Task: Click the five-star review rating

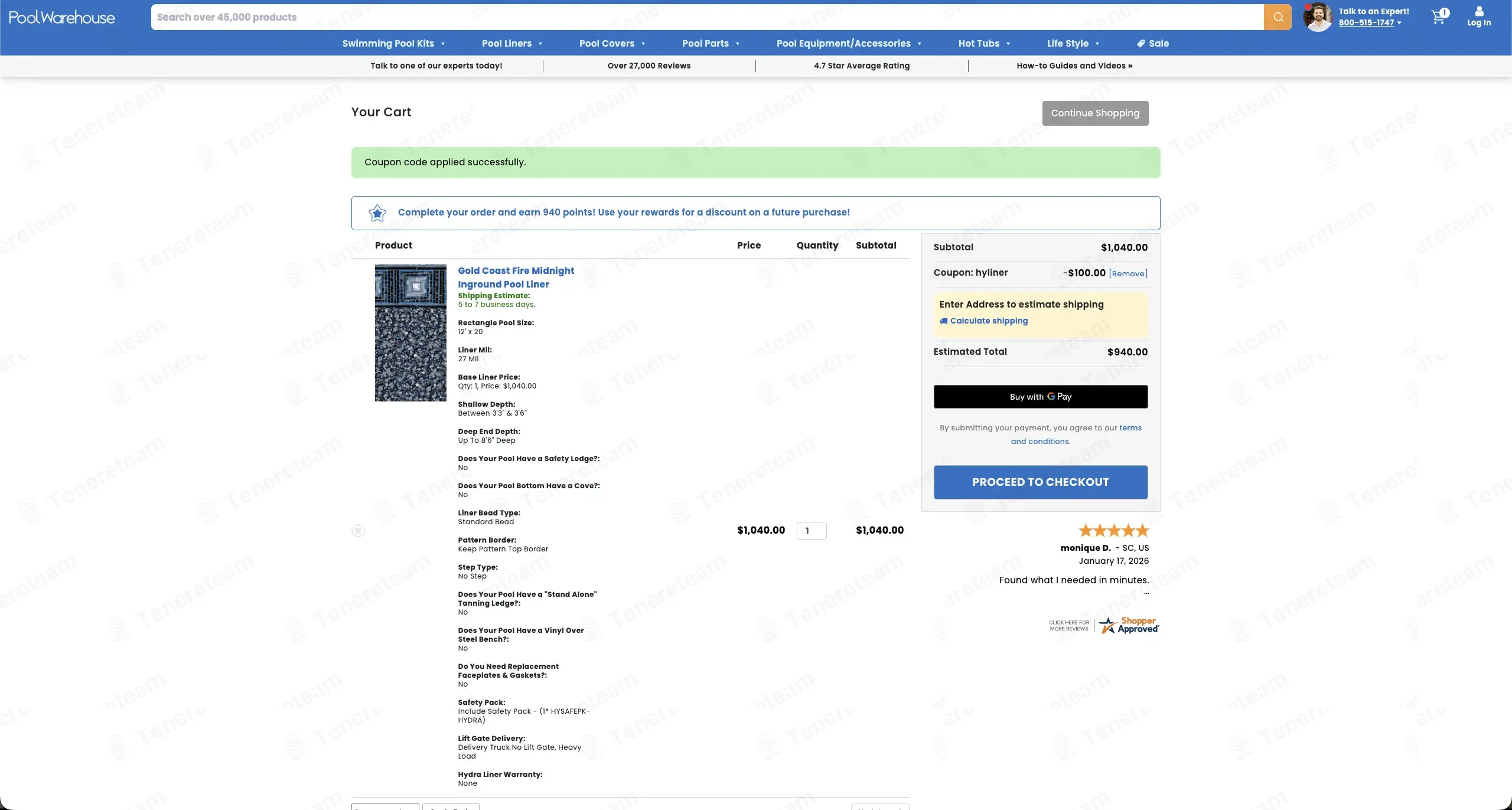Action: click(1113, 530)
